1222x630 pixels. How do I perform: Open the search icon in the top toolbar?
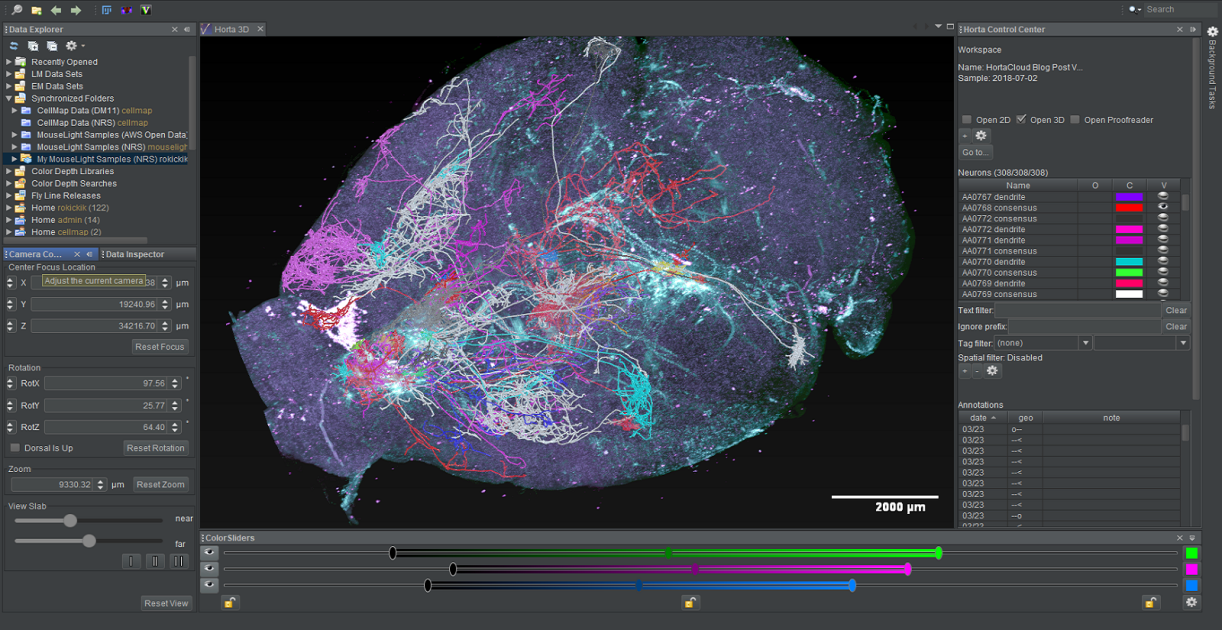16,10
